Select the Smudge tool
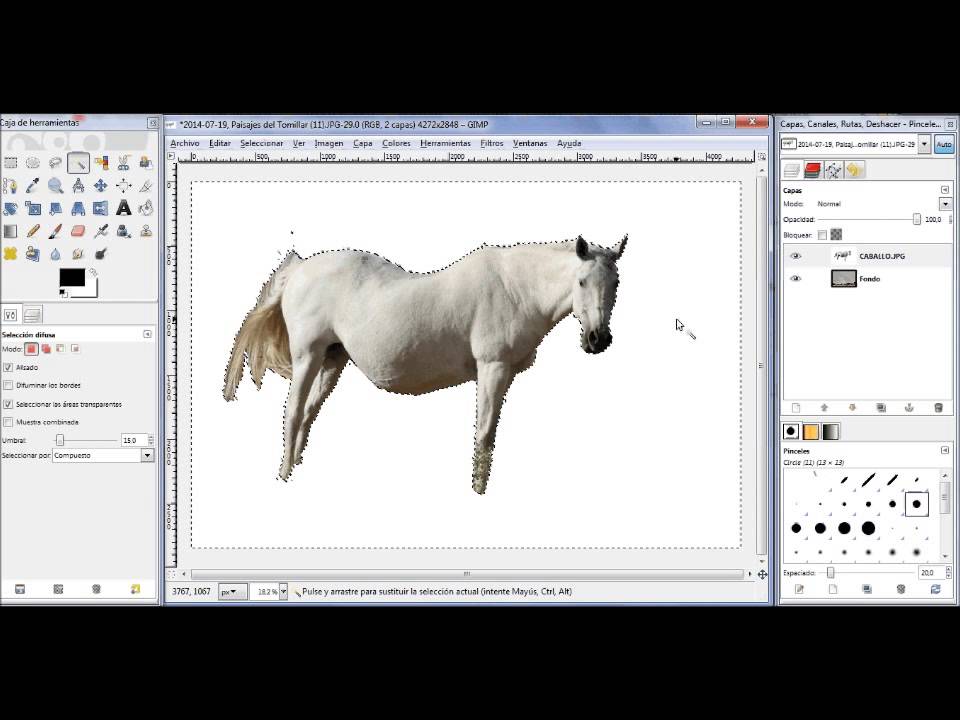The image size is (960, 720). 78,253
